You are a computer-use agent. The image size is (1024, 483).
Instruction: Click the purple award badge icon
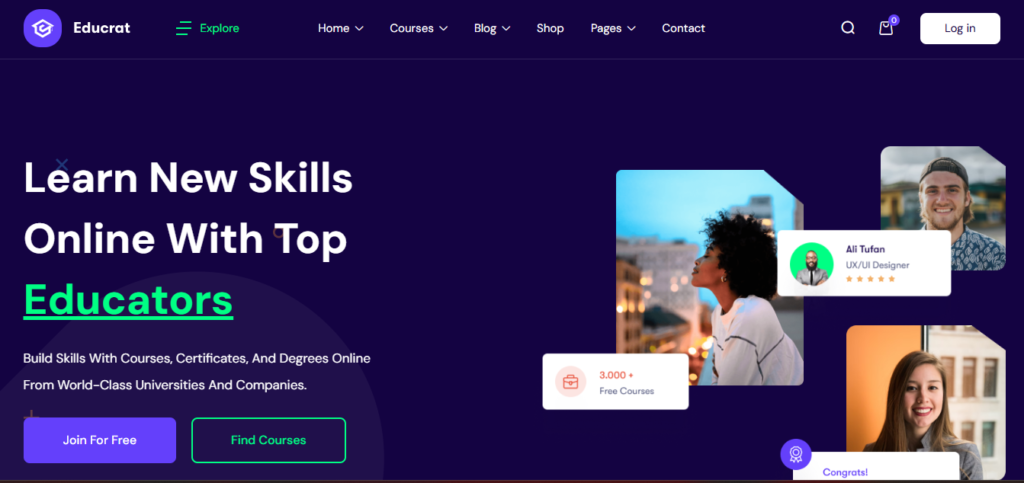(x=795, y=454)
